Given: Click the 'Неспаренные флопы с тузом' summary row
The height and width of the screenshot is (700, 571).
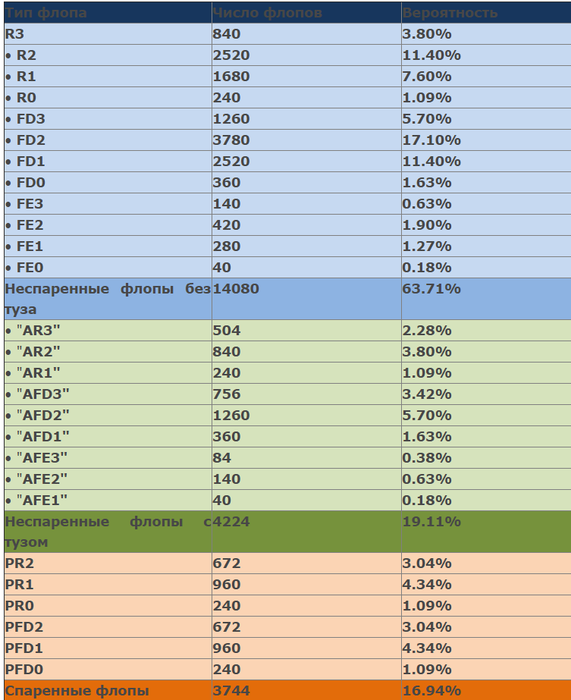Looking at the screenshot, I should coord(288,532).
